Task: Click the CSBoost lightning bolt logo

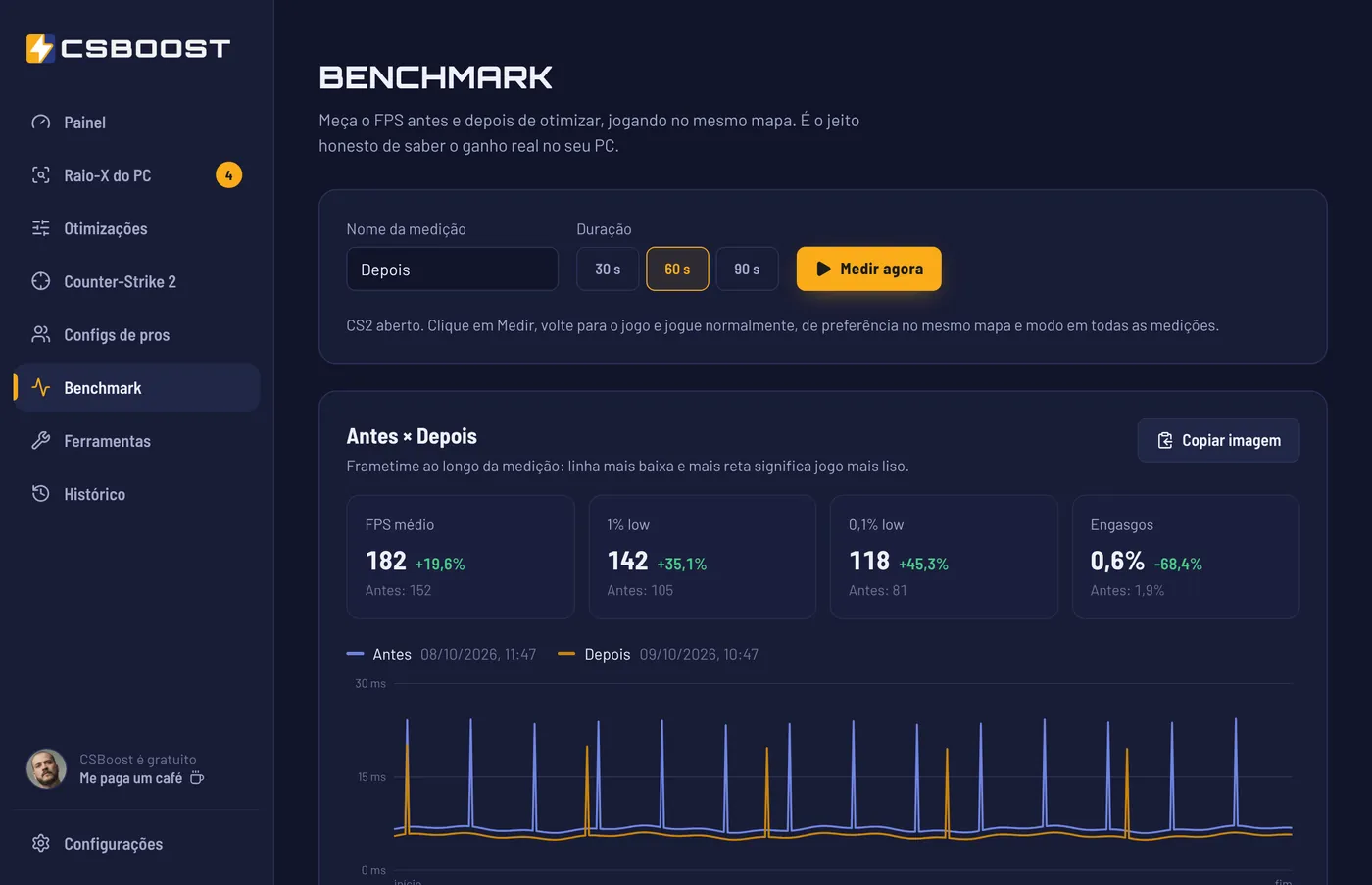Action: point(40,48)
